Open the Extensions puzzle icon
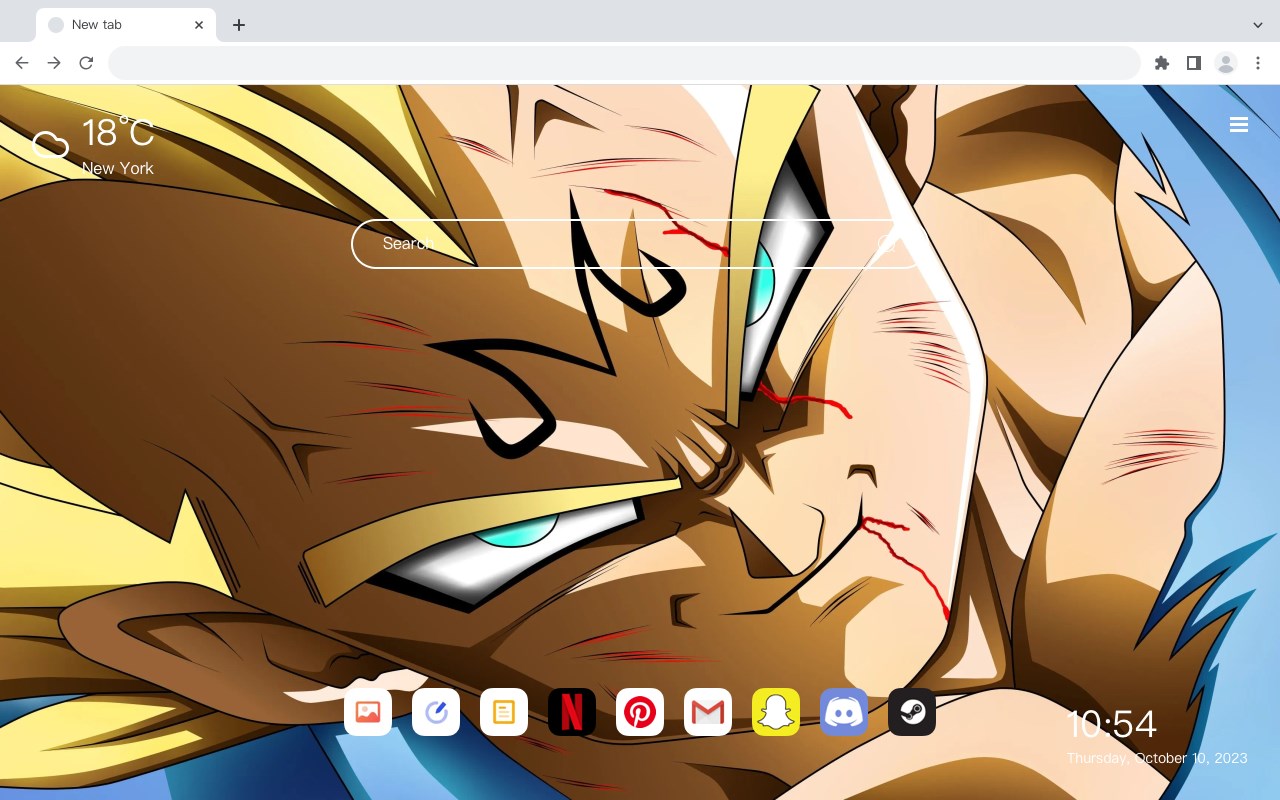1280x800 pixels. pyautogui.click(x=1161, y=63)
